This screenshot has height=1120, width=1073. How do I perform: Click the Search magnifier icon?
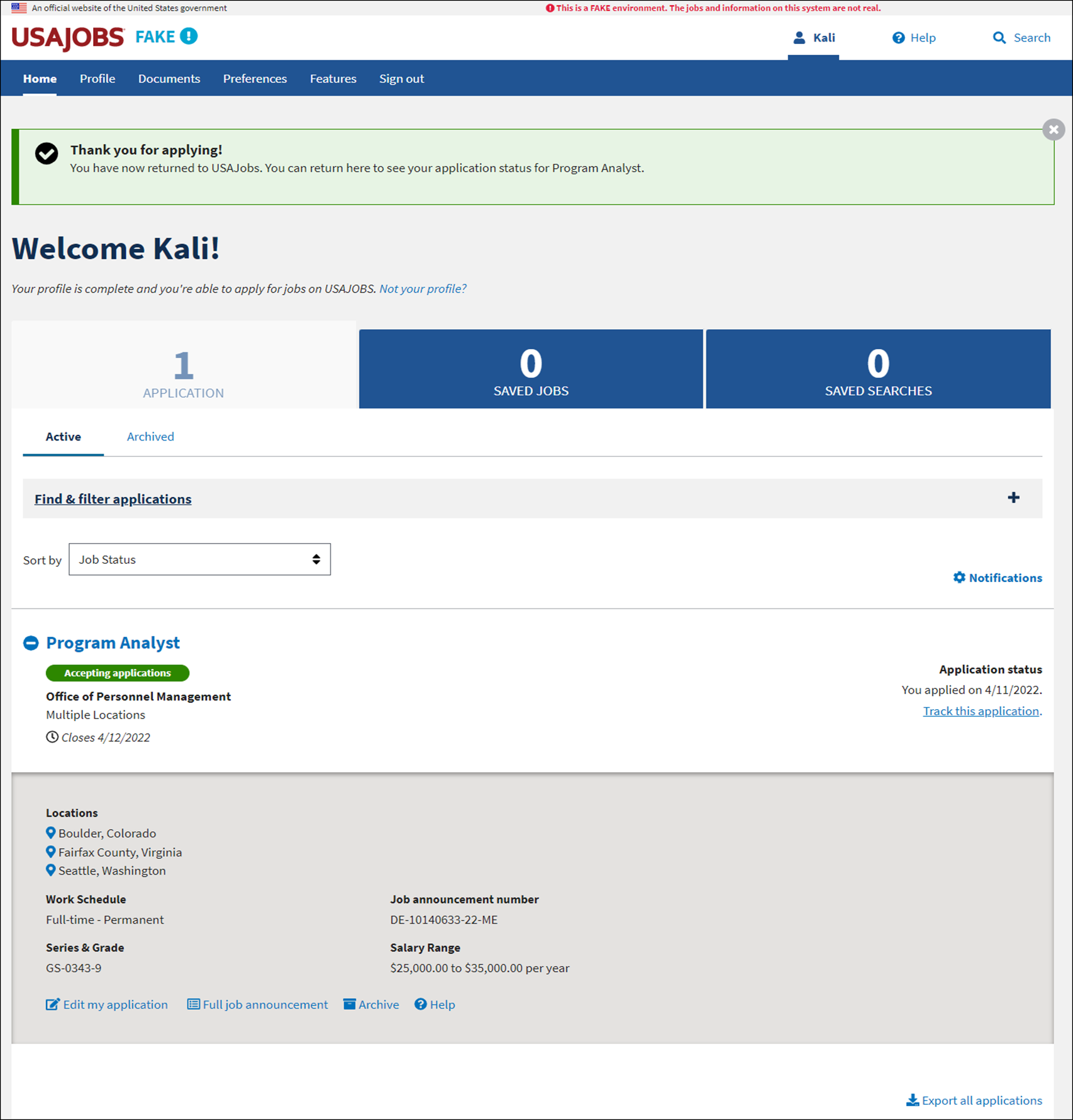tap(999, 38)
